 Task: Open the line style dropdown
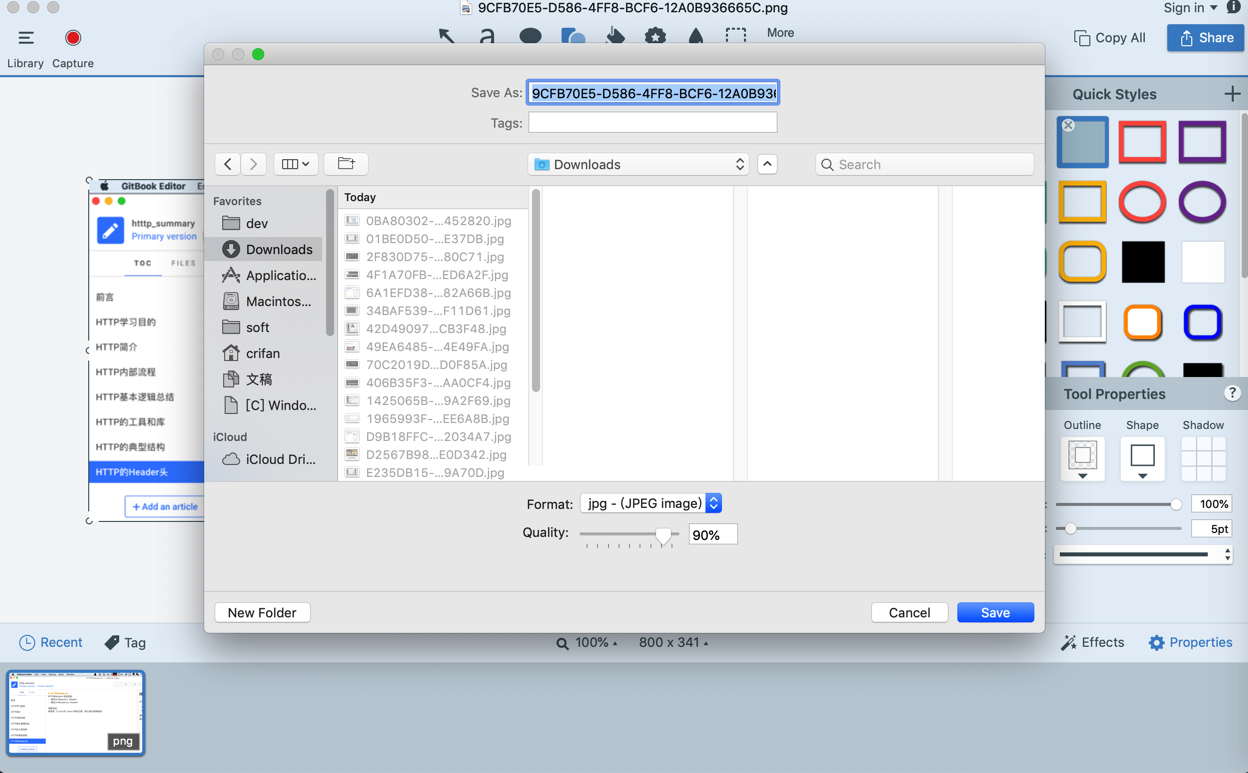pos(1145,554)
